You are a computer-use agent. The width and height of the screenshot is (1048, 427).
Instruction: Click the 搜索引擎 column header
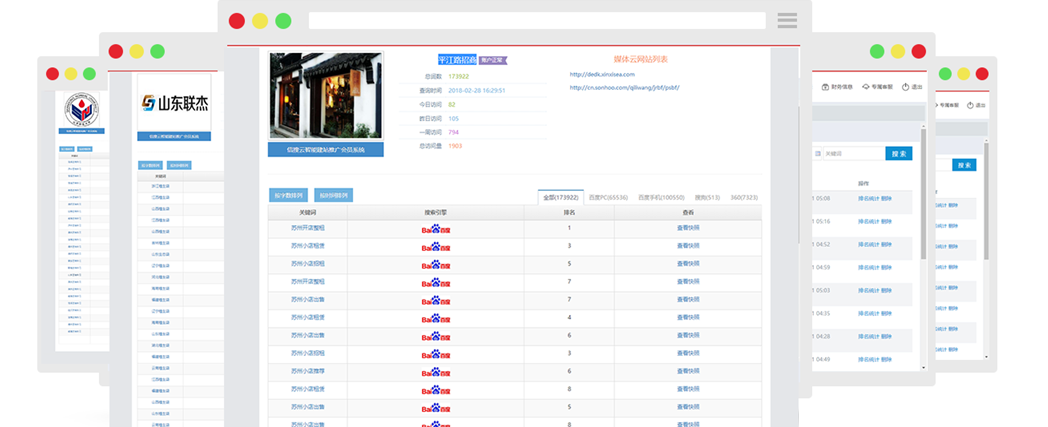pyautogui.click(x=435, y=212)
